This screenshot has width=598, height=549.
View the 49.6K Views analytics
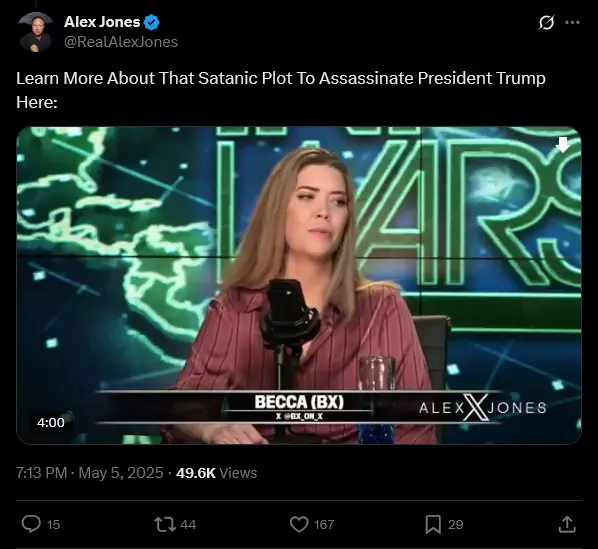pos(217,473)
